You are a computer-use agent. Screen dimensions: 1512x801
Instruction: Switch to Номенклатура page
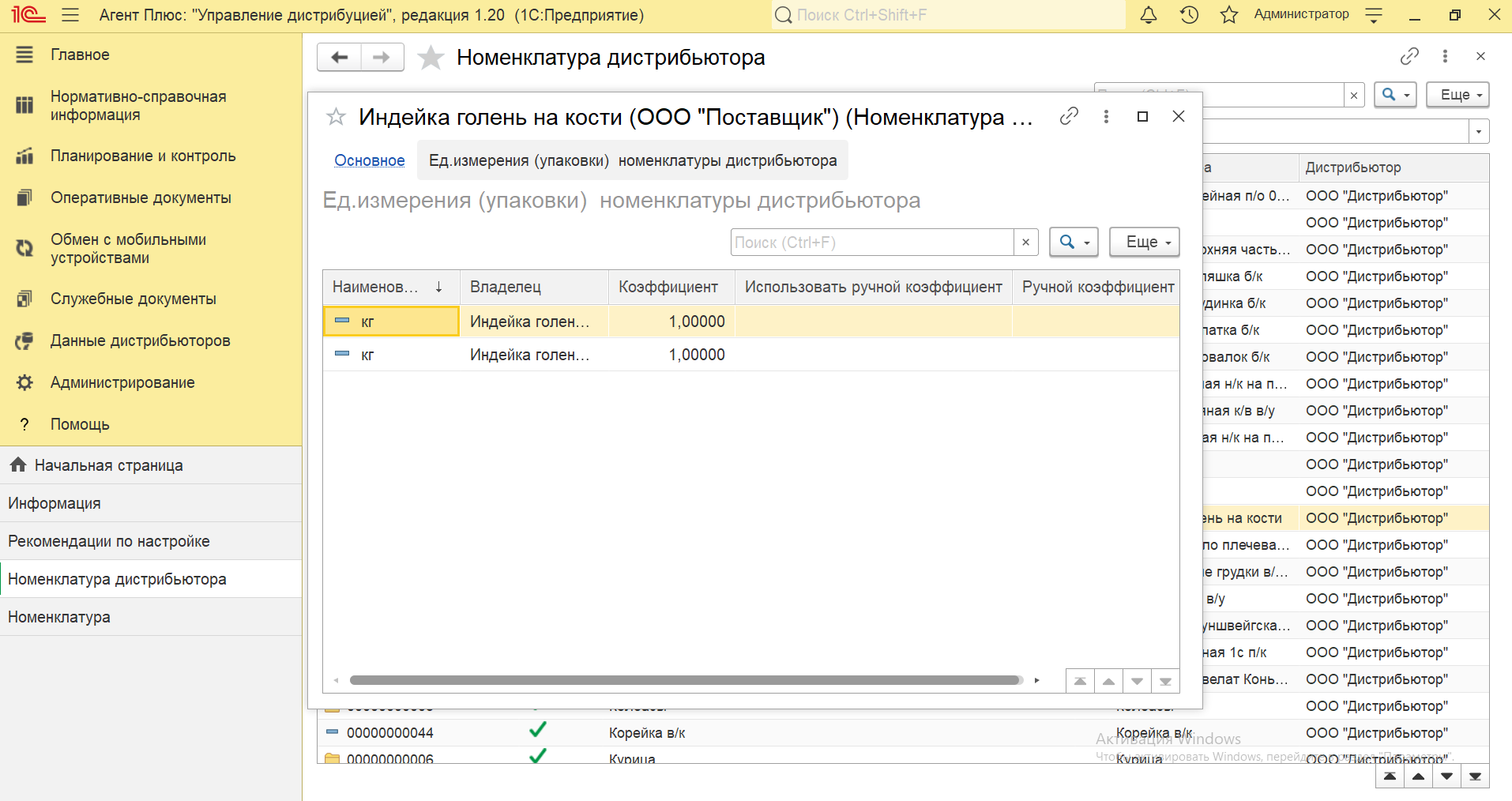(151, 617)
